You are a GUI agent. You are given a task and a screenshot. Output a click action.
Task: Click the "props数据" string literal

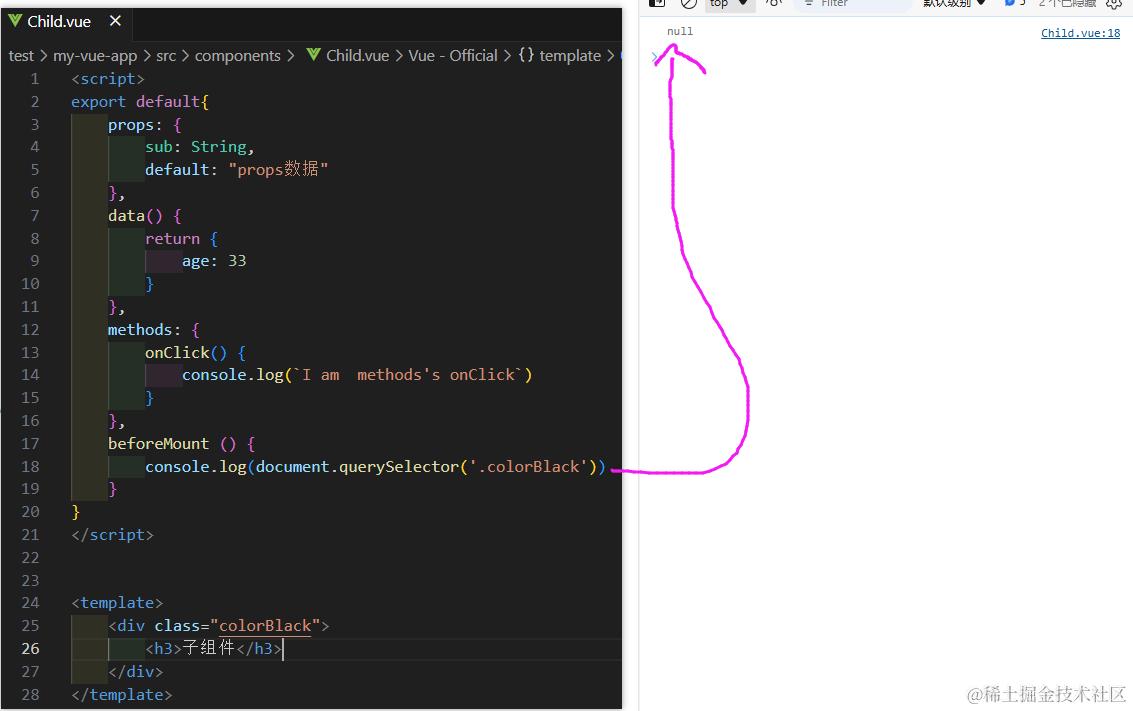coord(278,169)
